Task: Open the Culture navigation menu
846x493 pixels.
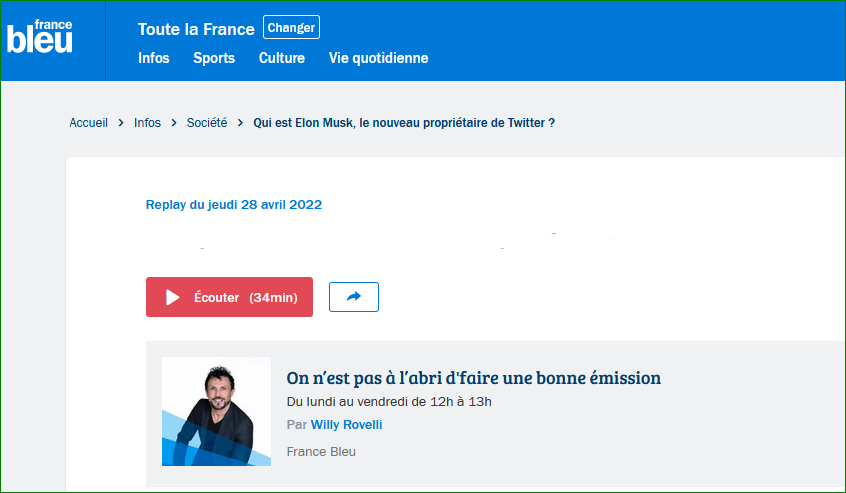Action: [x=282, y=58]
